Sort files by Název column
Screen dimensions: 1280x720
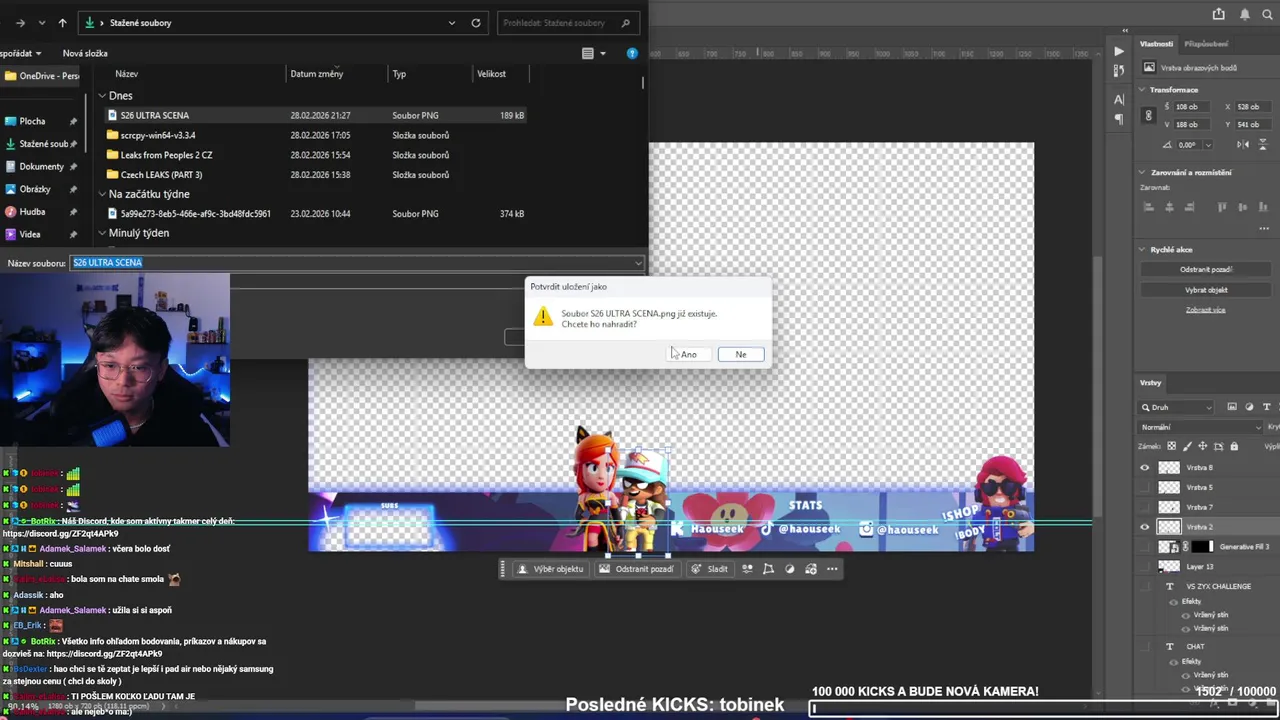(126, 74)
